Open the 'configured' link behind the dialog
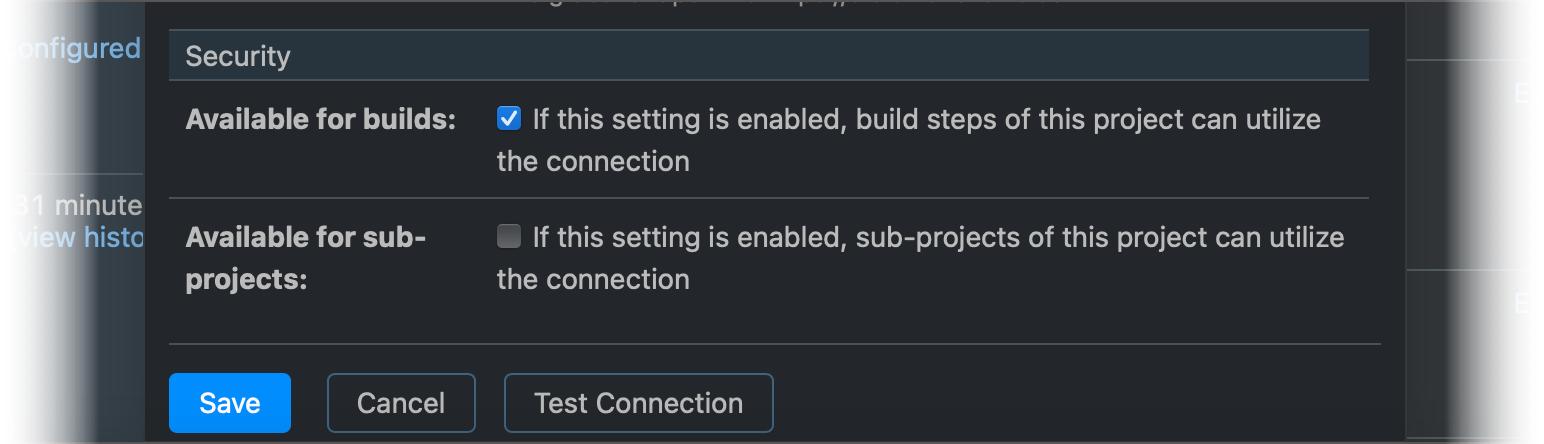The width and height of the screenshot is (1544, 444). pyautogui.click(x=73, y=48)
